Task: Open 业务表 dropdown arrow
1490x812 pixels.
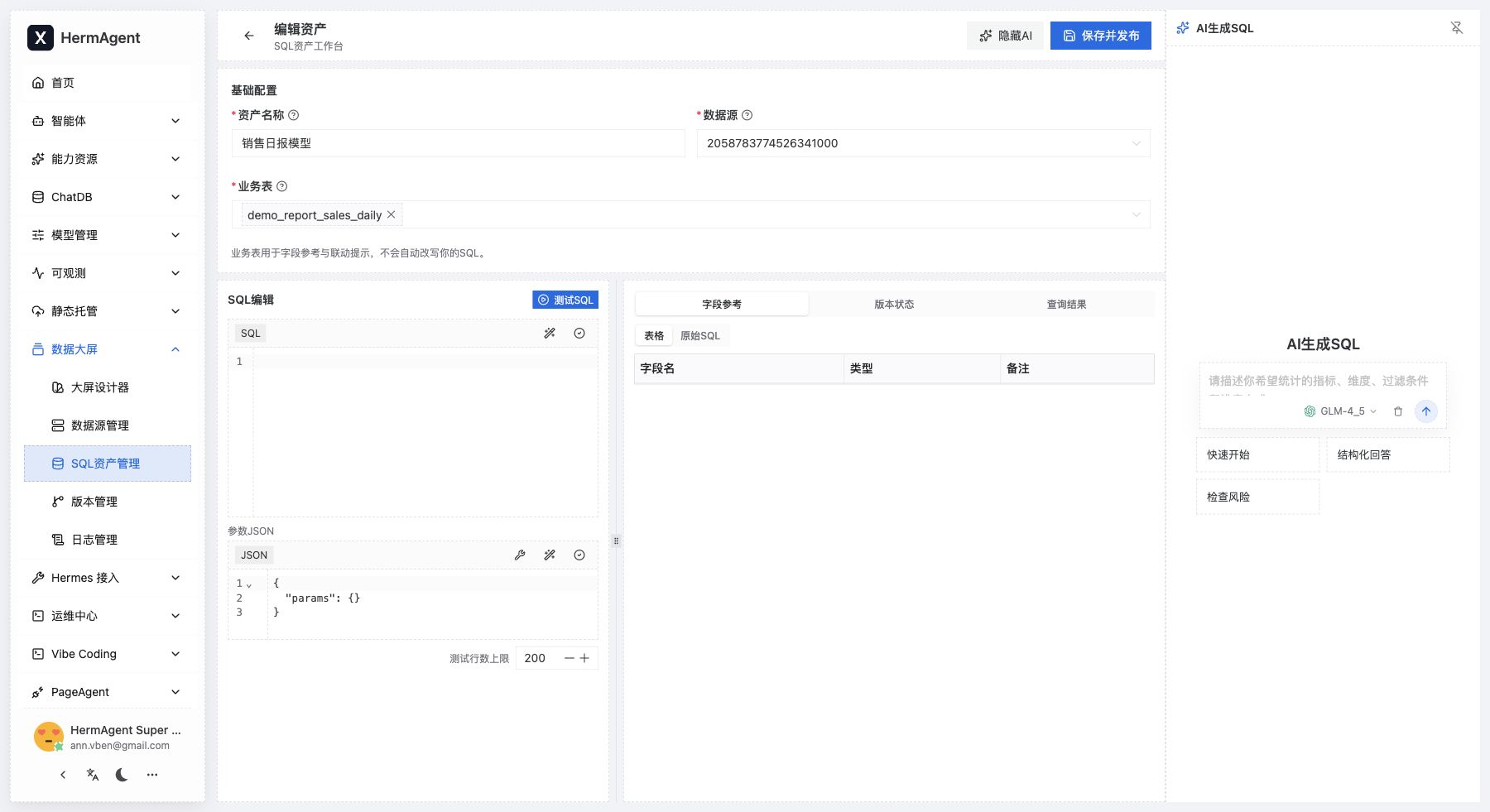Action: coord(1136,214)
